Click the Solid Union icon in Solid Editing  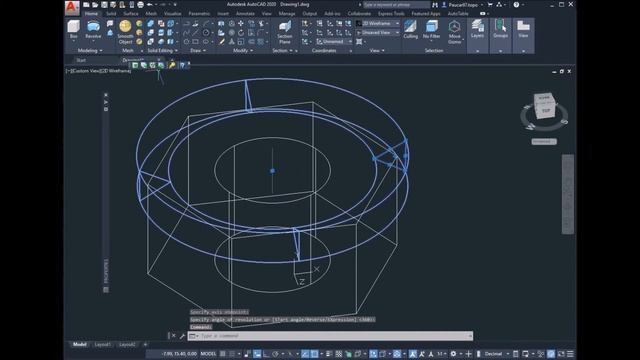tap(151, 24)
